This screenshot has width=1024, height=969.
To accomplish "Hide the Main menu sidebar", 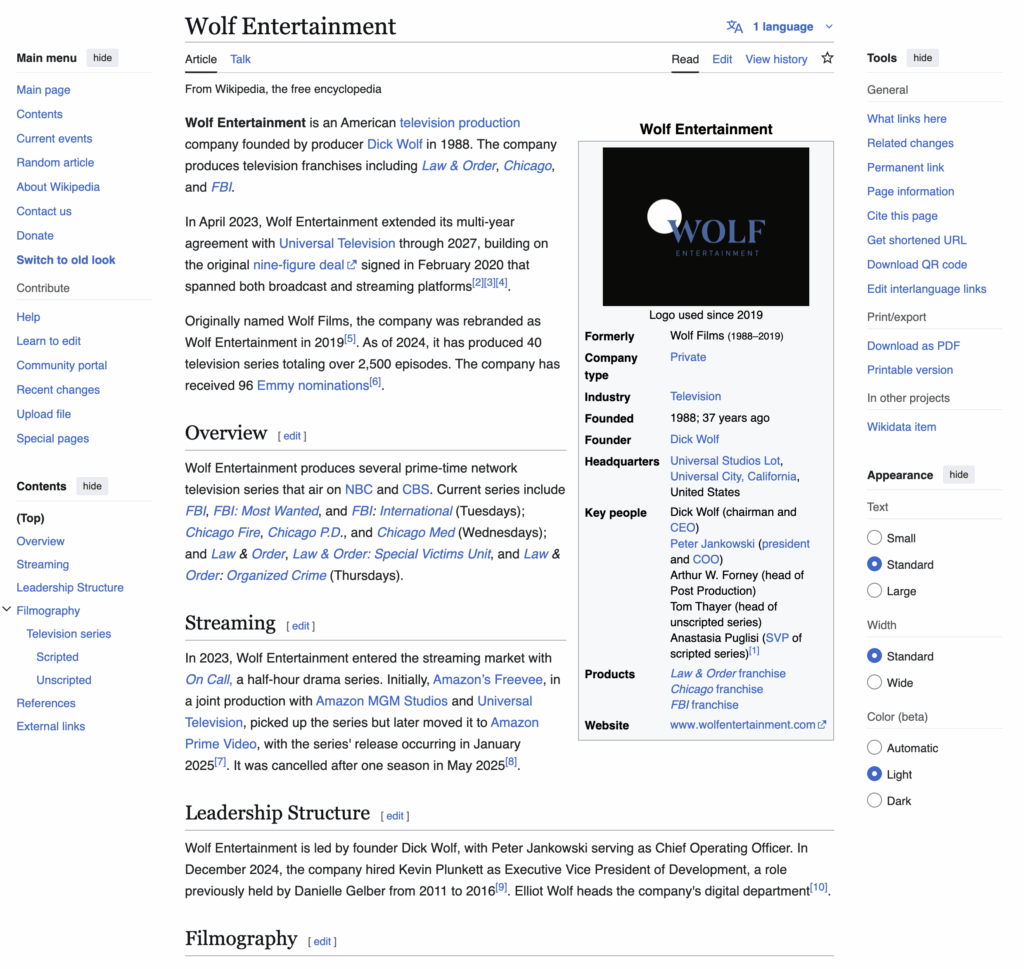I will tap(103, 58).
